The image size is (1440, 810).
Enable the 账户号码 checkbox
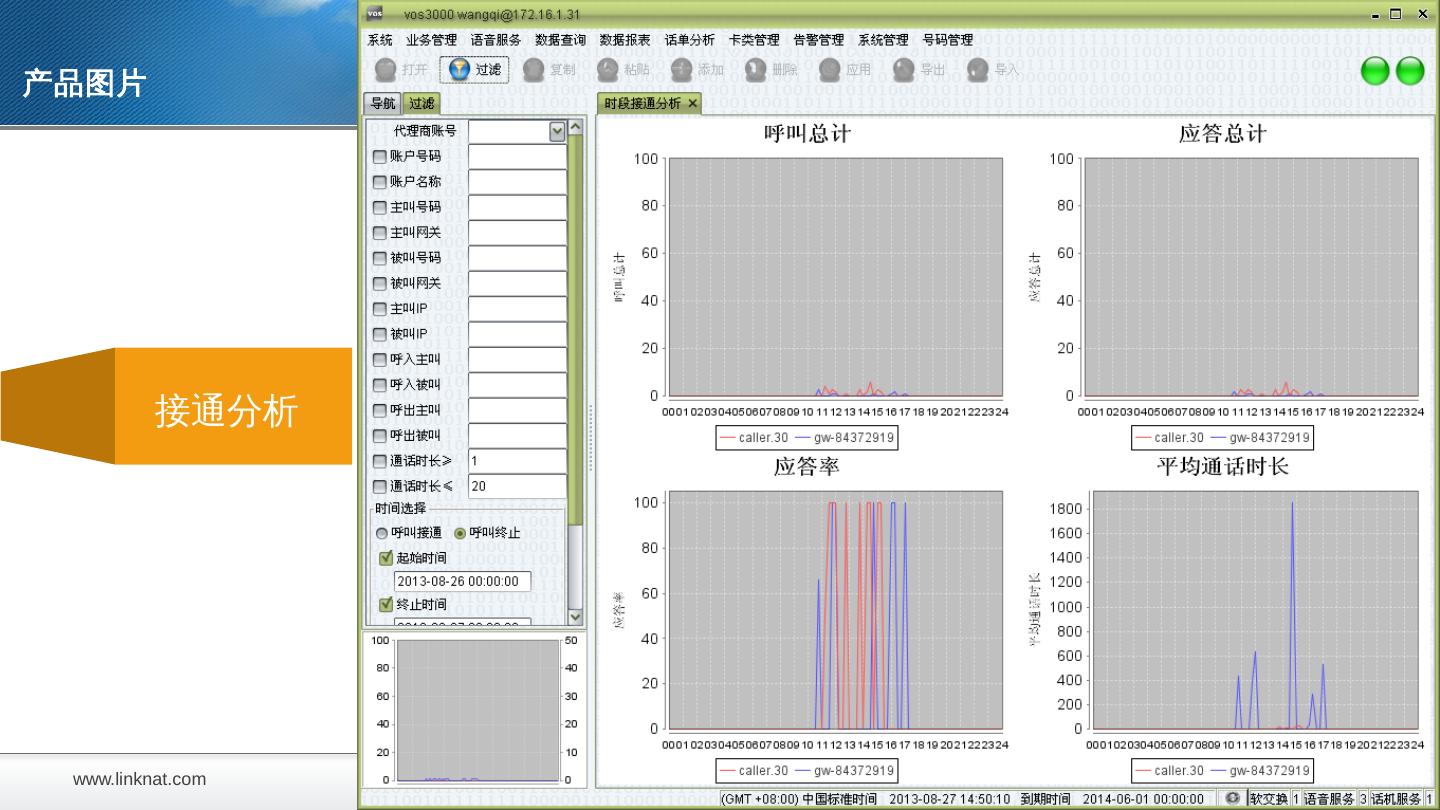point(380,157)
